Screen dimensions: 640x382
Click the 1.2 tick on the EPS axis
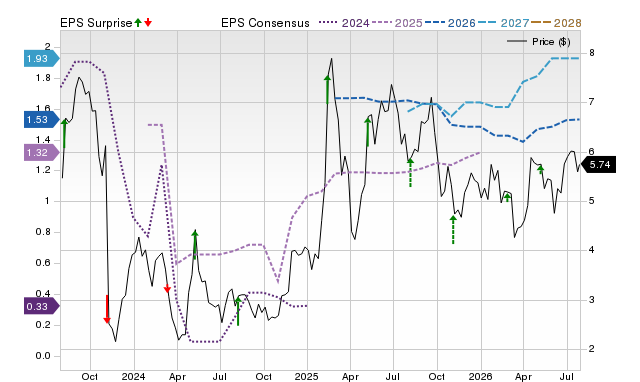coord(43,170)
